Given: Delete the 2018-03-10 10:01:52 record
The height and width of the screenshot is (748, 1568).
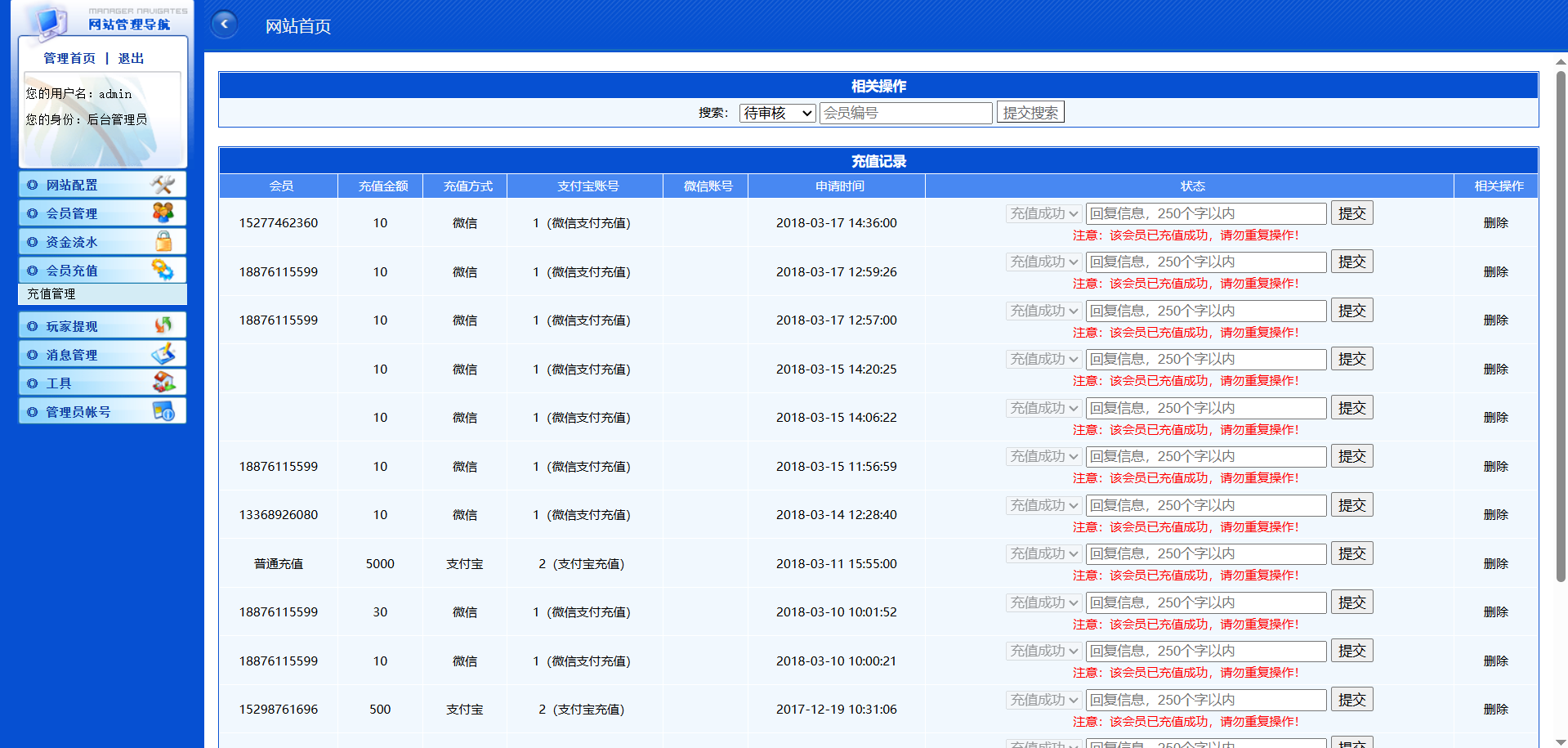Looking at the screenshot, I should click(1495, 612).
